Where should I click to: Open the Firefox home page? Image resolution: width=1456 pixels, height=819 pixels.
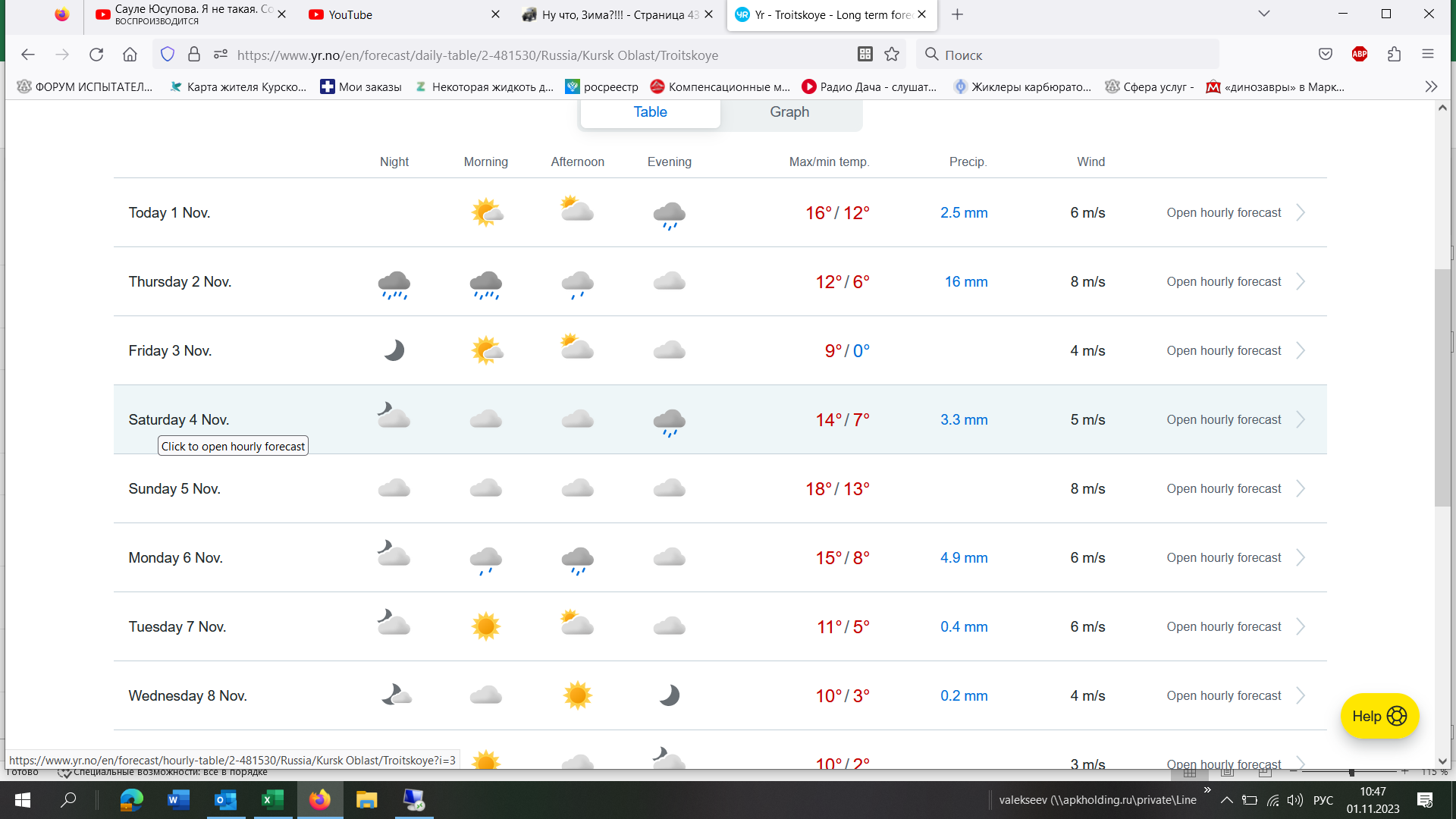tap(130, 55)
